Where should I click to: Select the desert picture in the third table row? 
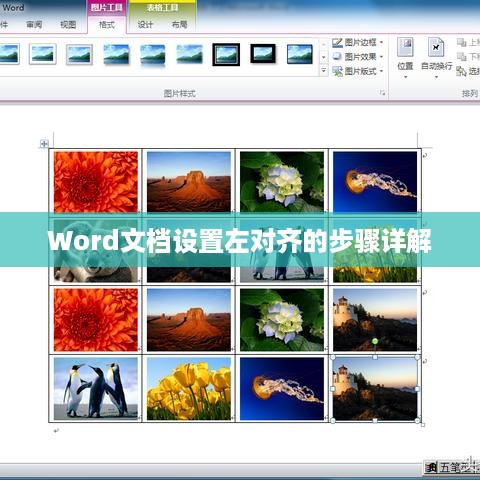[x=189, y=320]
